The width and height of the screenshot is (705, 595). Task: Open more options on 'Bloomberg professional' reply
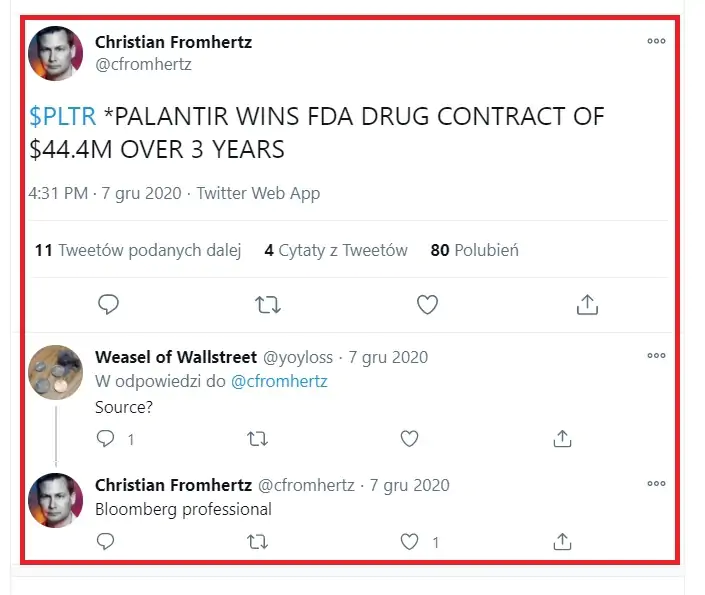point(656,484)
